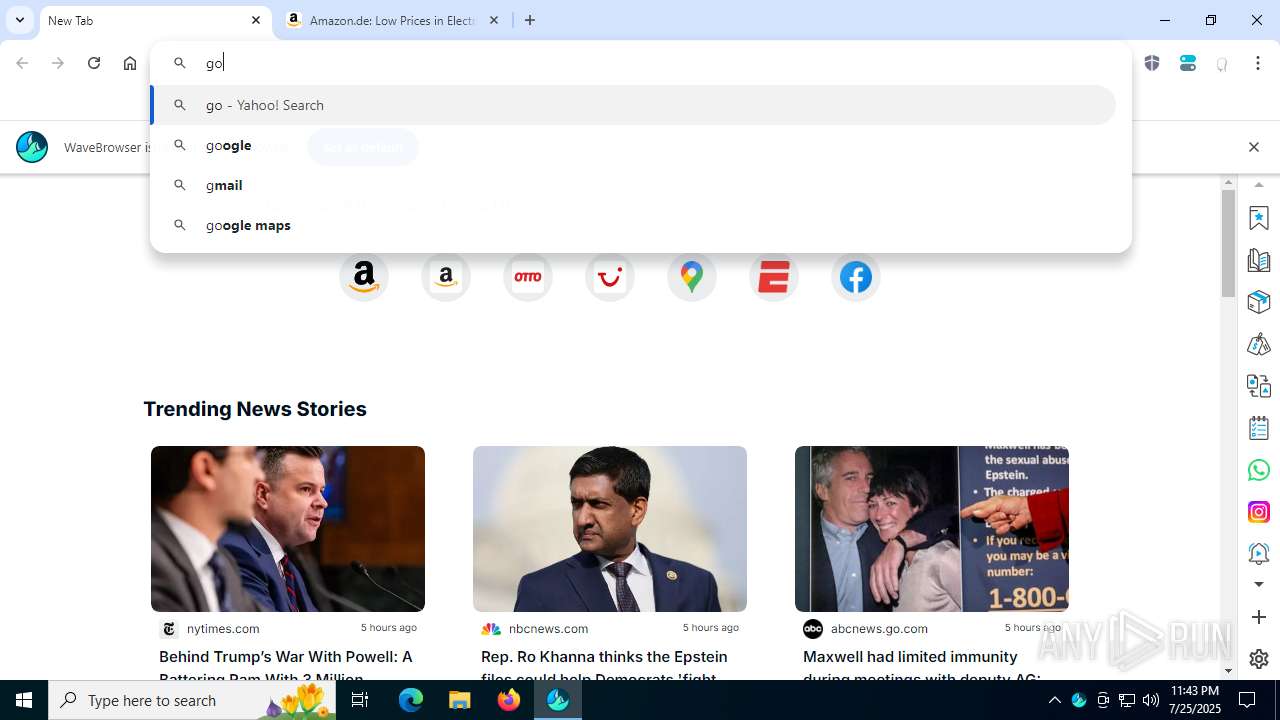Viewport: 1280px width, 720px height.
Task: Click the page vertical scrollbar thumb
Action: tap(1229, 243)
